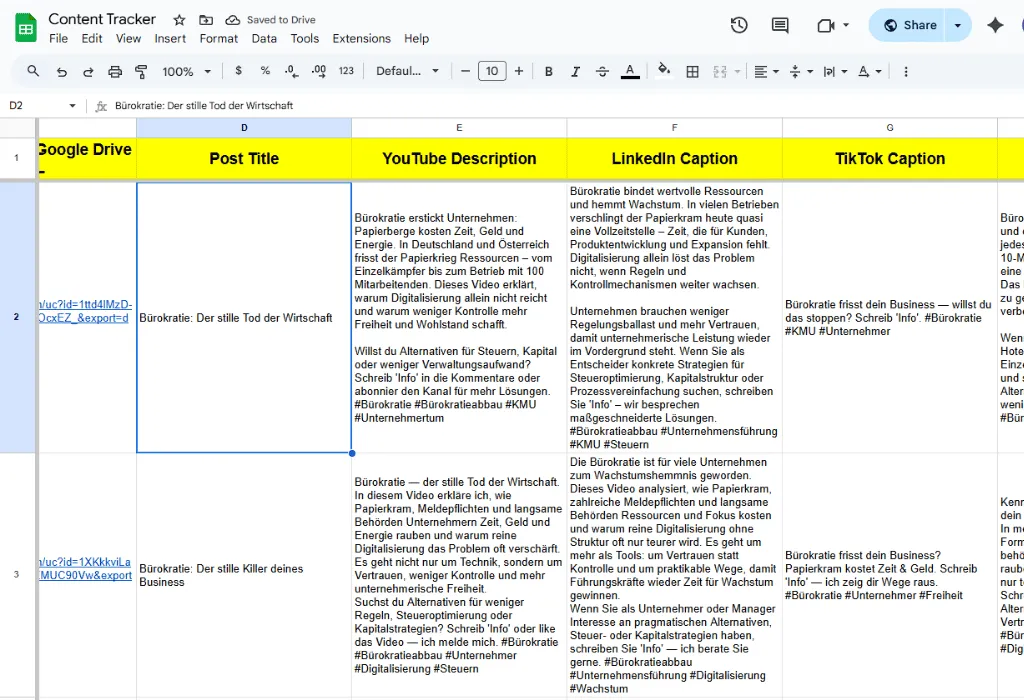
Task: Star the Content Tracker document
Action: point(179,20)
